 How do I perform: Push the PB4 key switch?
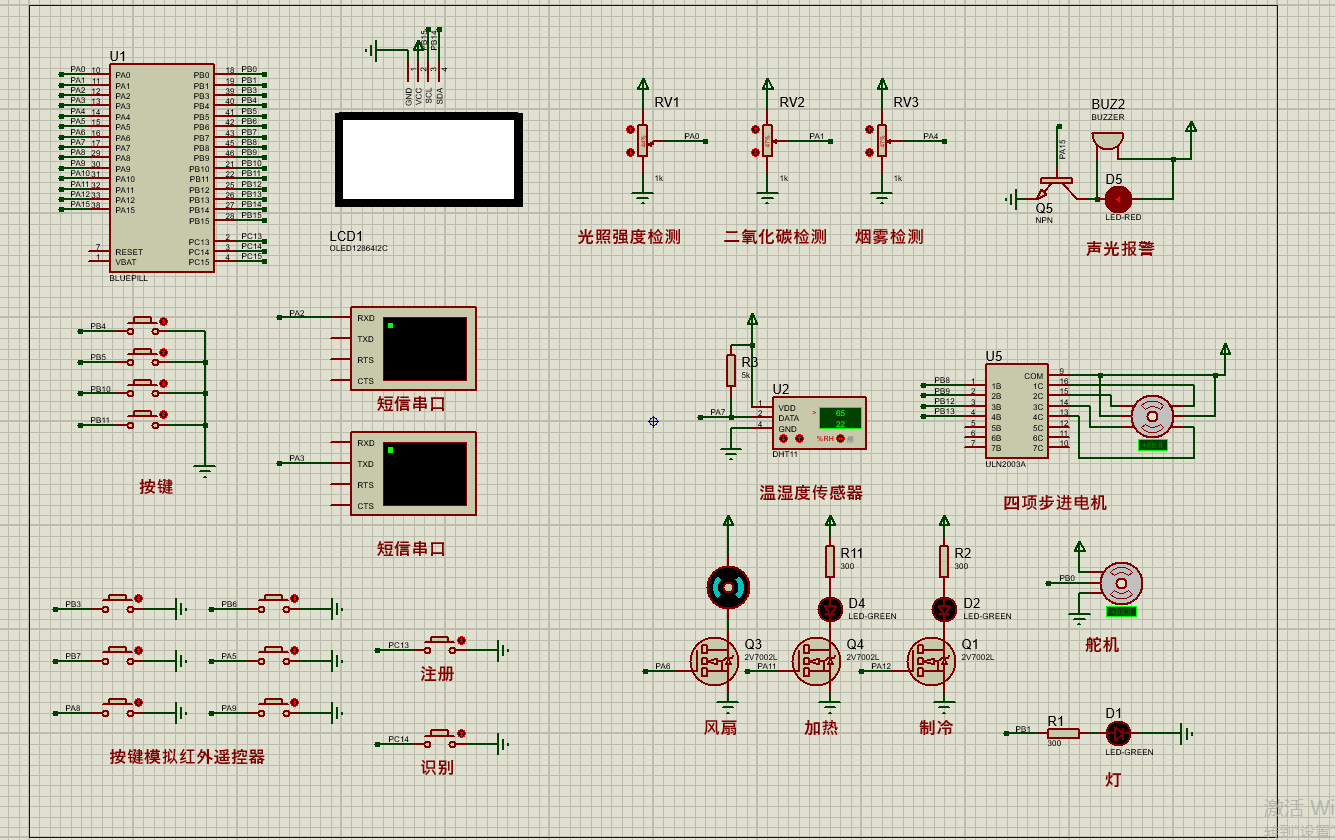click(141, 324)
